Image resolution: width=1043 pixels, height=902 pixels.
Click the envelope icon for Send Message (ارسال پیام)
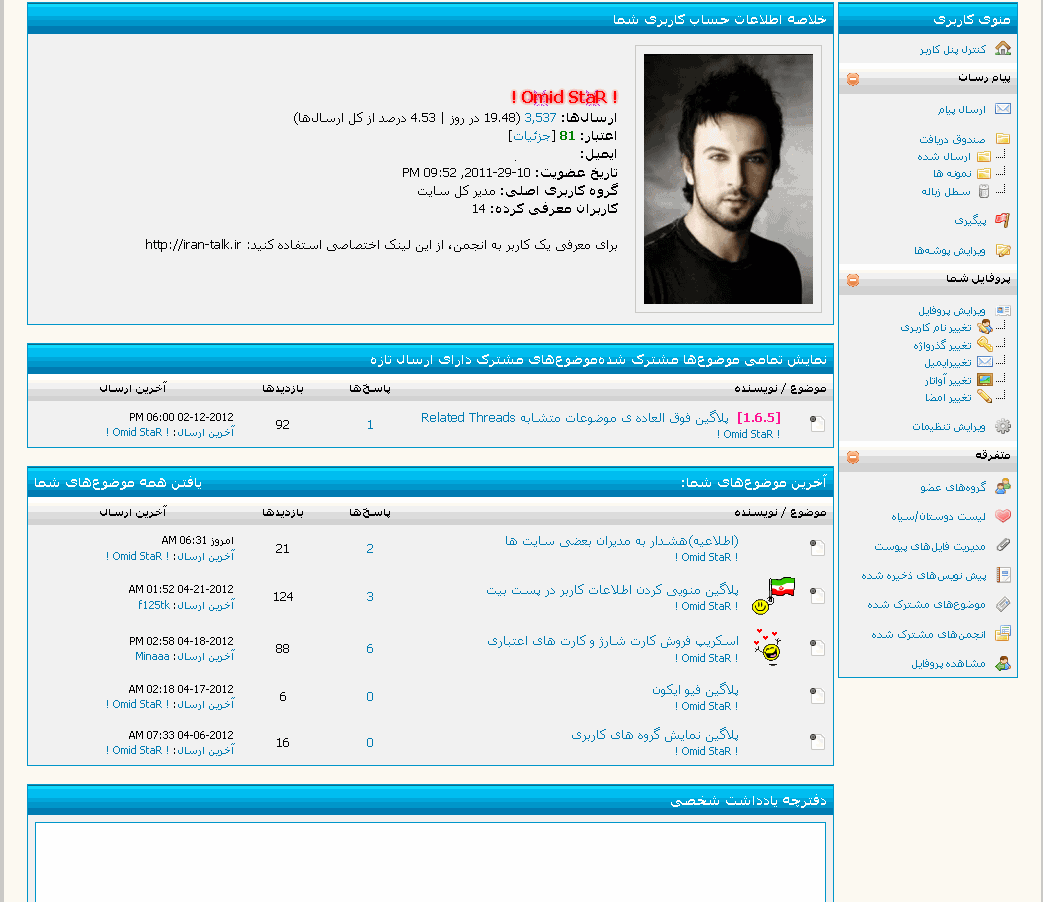1002,109
